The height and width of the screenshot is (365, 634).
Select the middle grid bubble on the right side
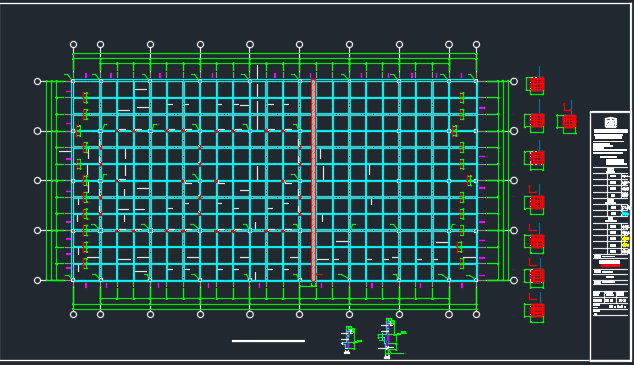click(514, 181)
